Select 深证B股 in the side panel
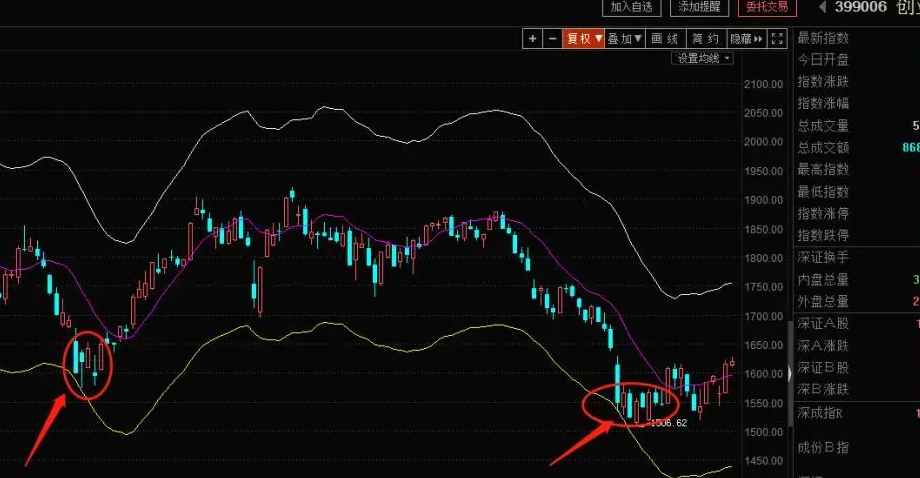 823,367
